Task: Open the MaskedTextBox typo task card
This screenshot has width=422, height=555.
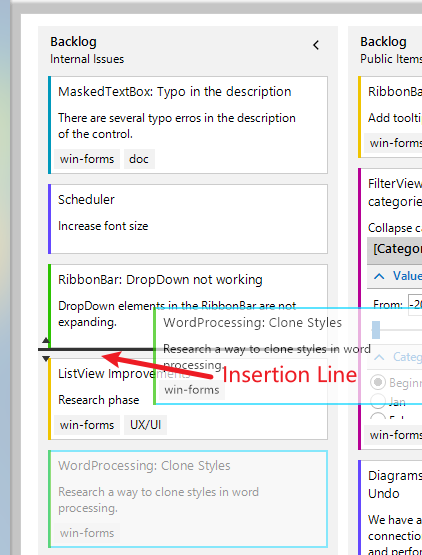Action: pyautogui.click(x=188, y=125)
